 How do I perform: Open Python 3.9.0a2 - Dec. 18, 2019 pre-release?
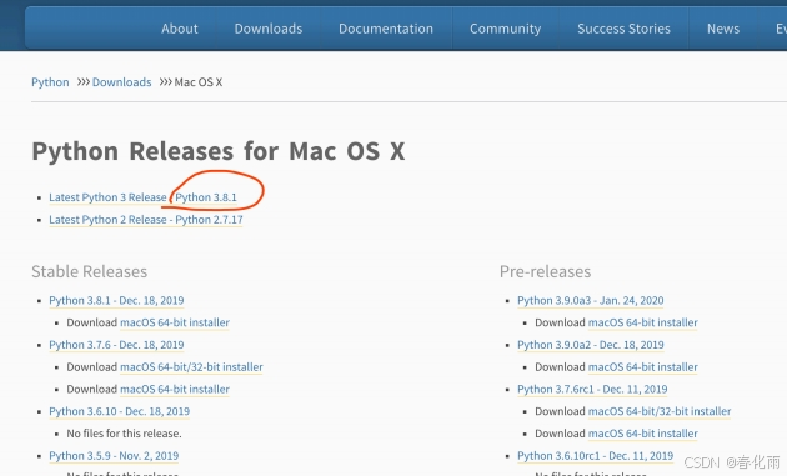(590, 345)
